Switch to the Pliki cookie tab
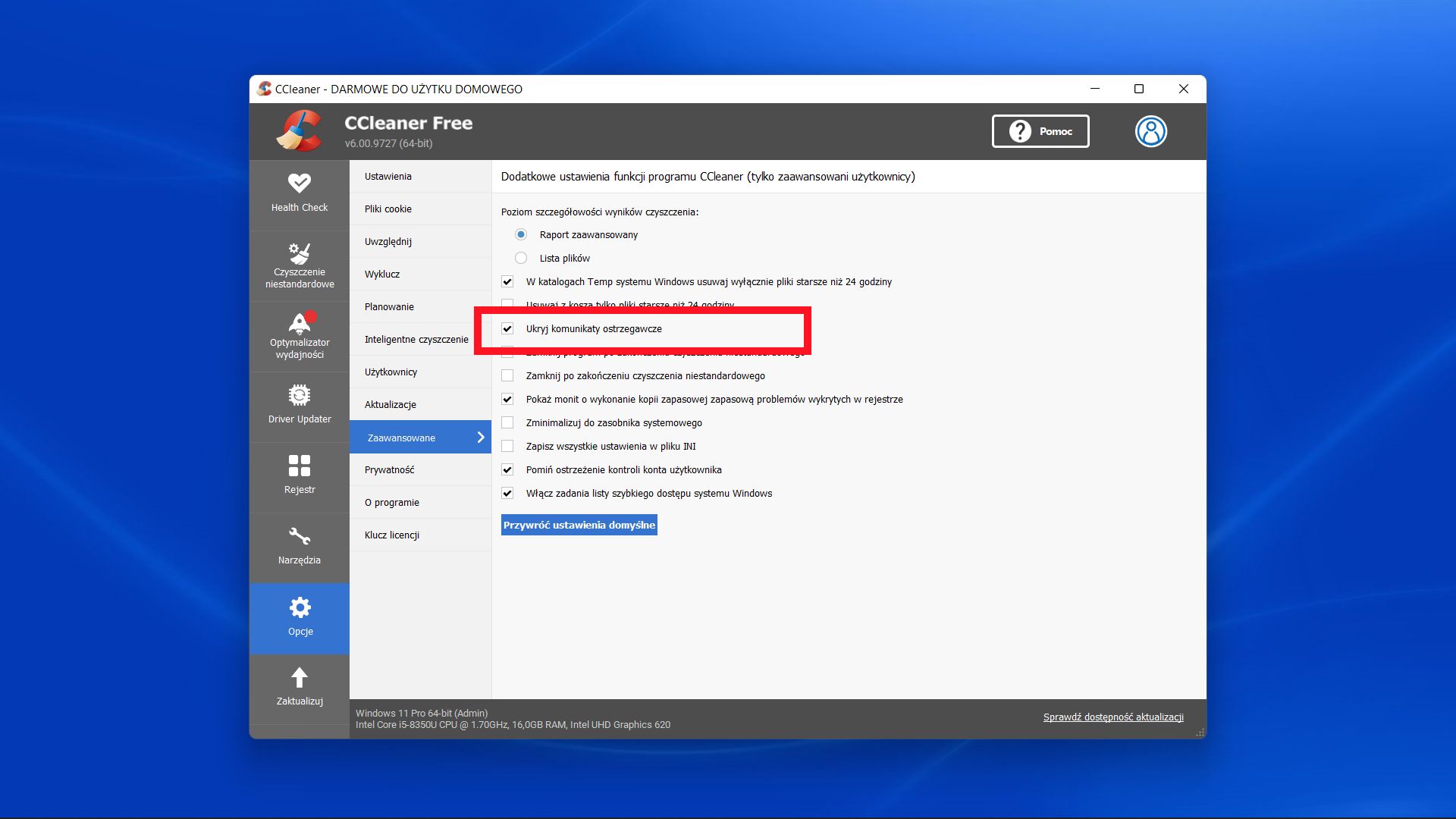 [388, 209]
